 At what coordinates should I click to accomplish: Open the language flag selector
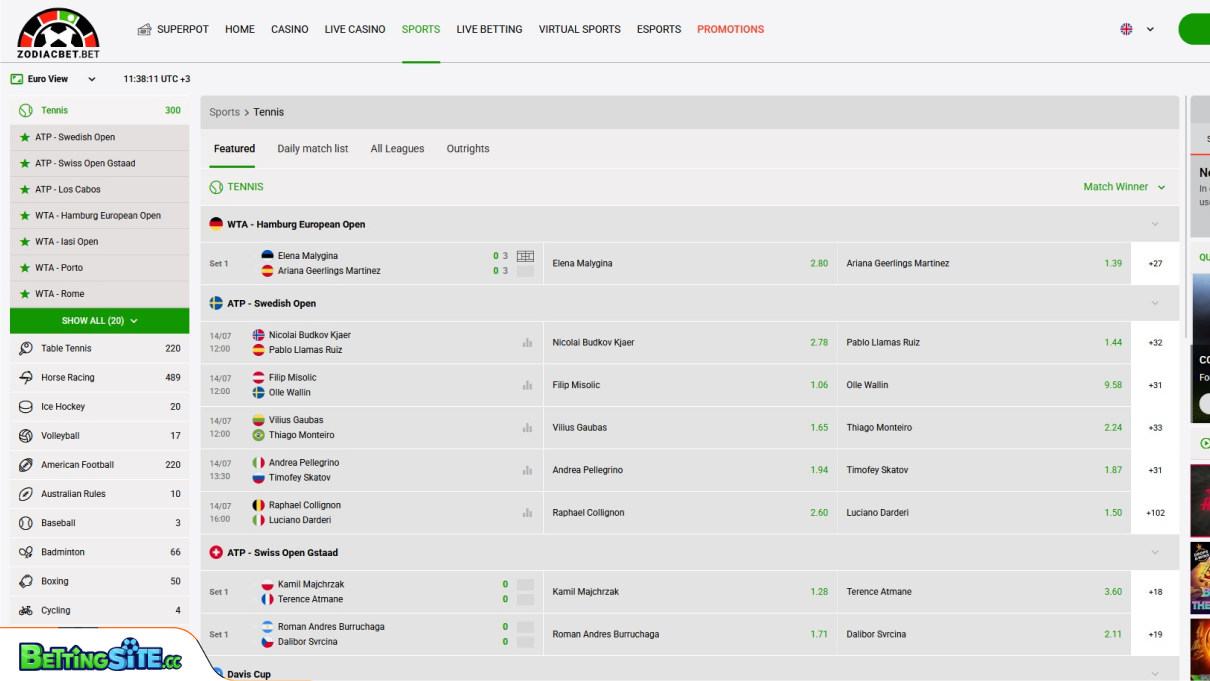click(x=1136, y=30)
